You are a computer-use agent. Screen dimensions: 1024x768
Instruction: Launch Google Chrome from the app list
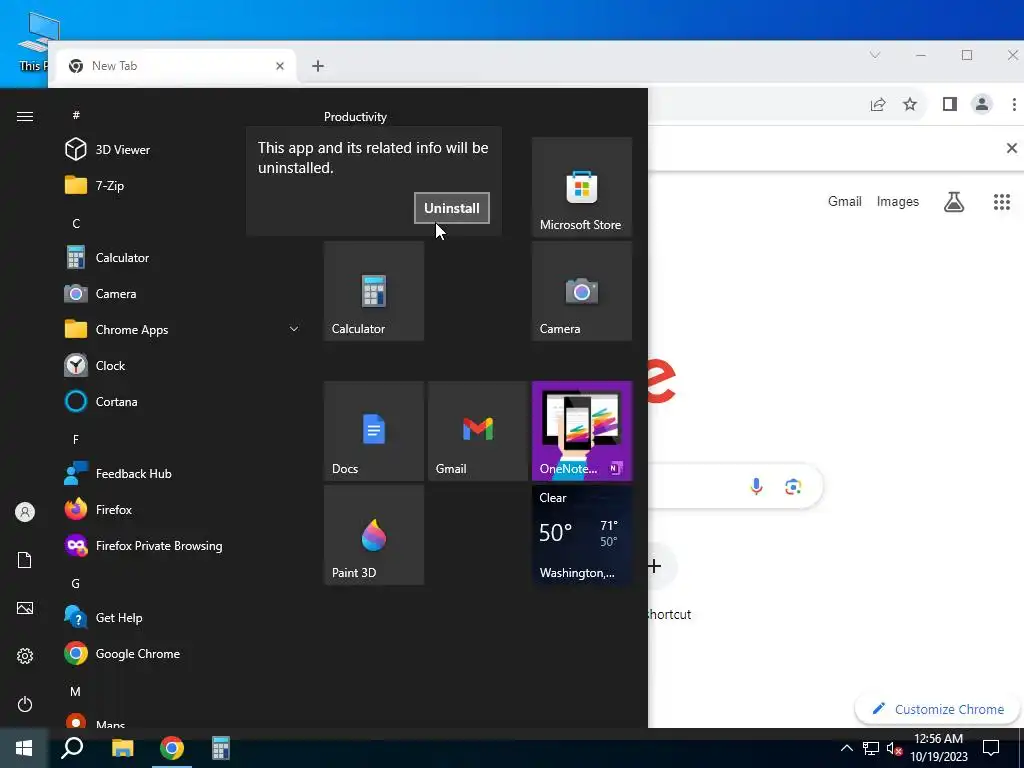(182, 653)
